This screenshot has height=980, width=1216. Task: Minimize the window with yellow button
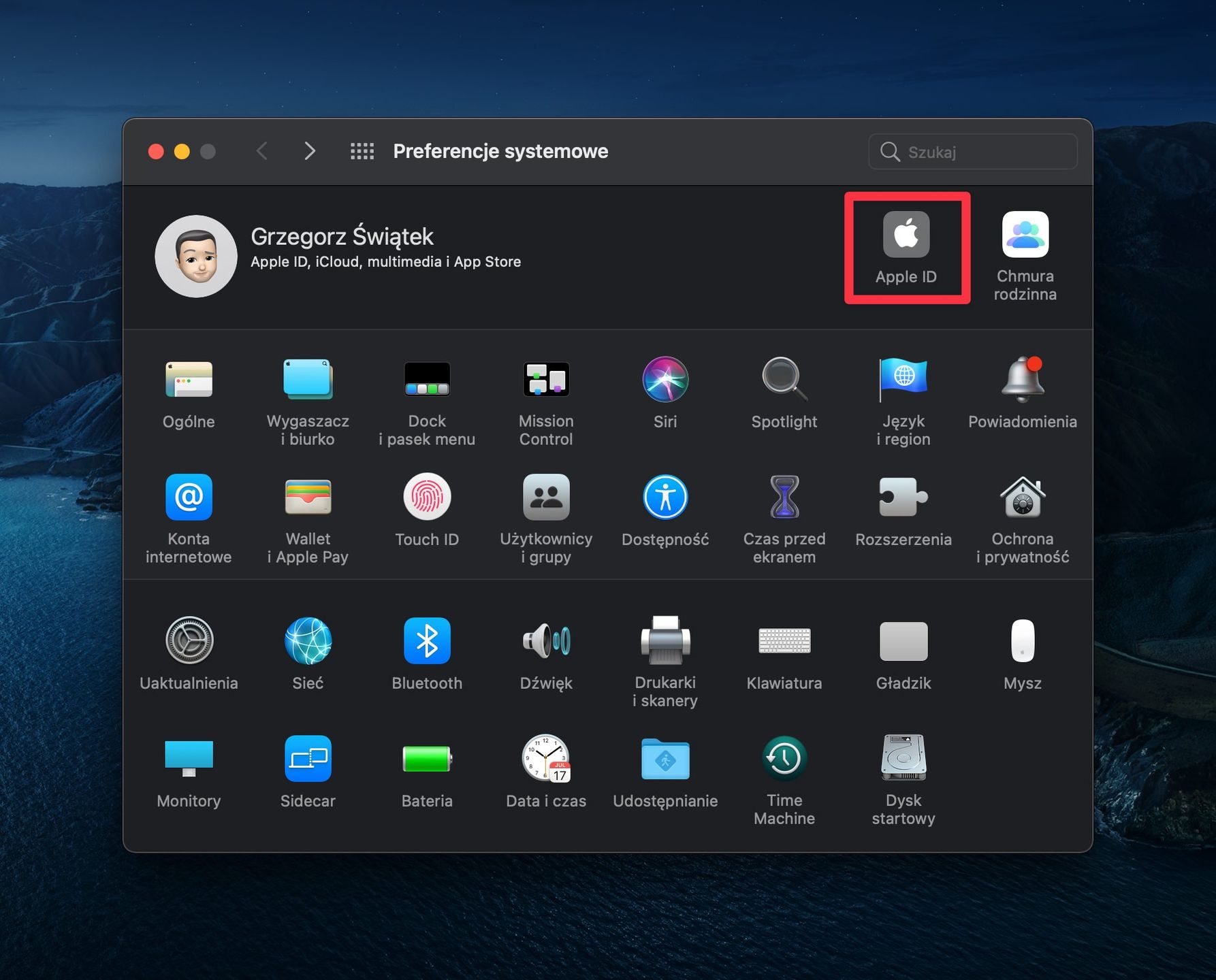[182, 151]
